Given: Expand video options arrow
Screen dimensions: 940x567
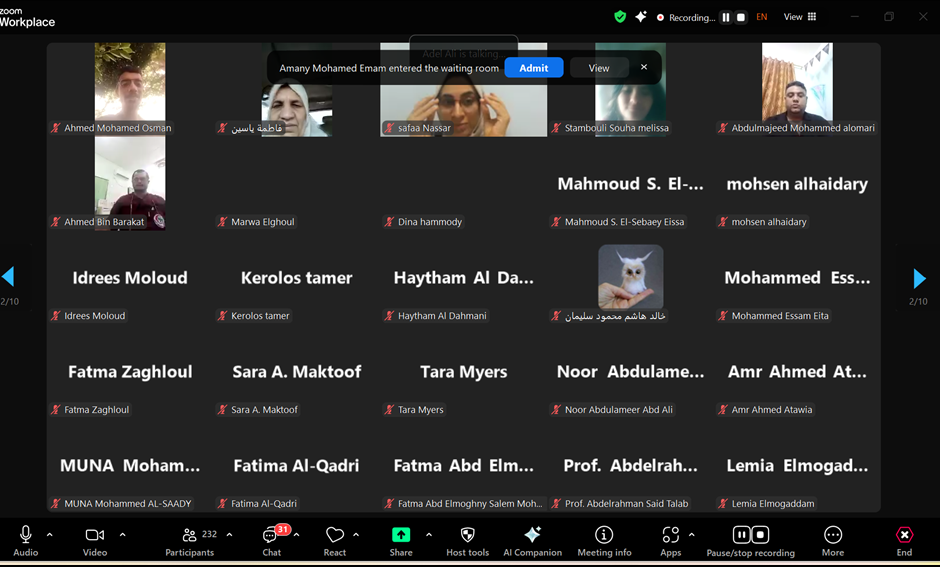Looking at the screenshot, I should [x=122, y=534].
